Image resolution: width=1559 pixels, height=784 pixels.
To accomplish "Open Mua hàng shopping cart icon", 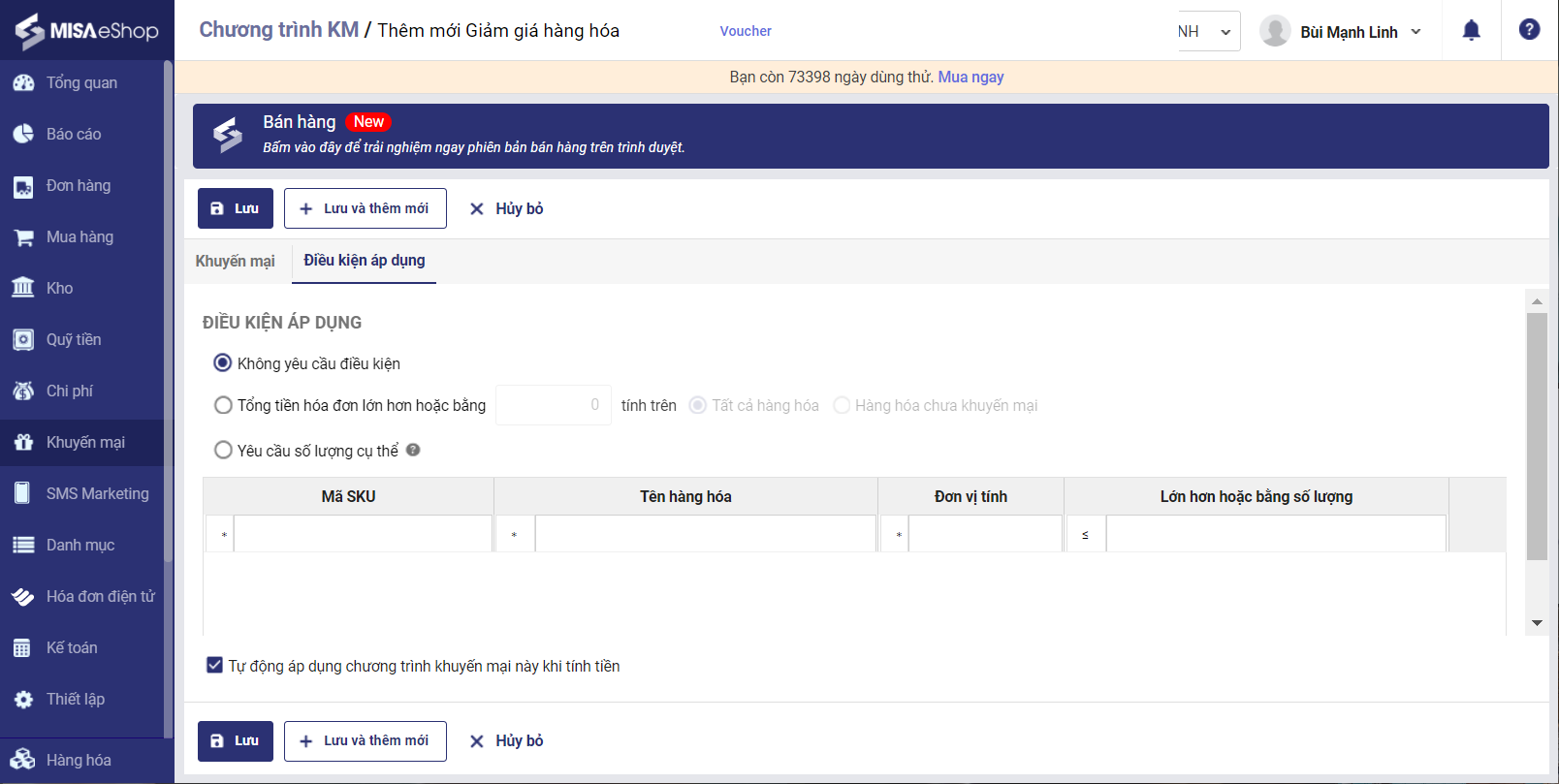I will coord(23,237).
